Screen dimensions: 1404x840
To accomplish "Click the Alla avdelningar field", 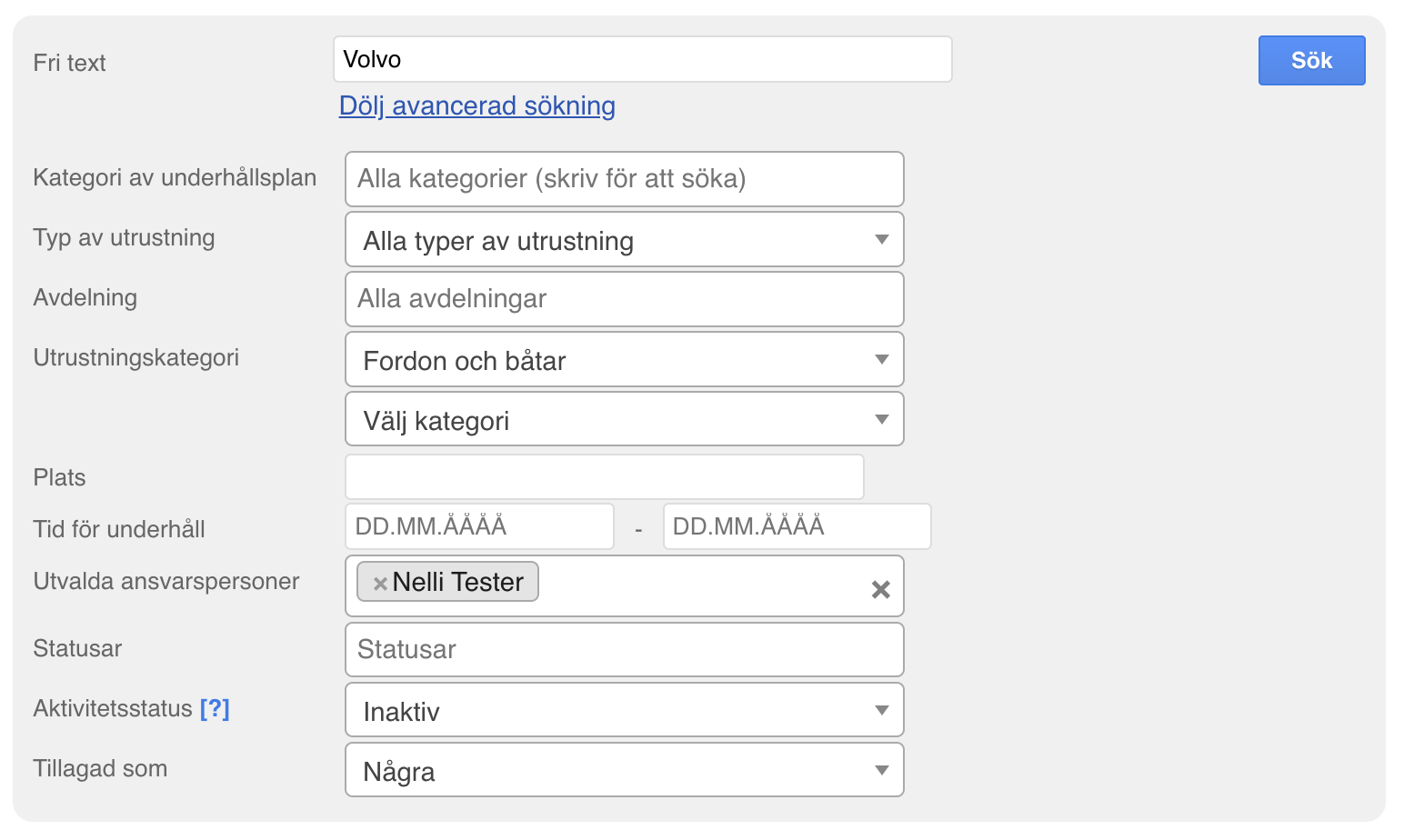I will tap(624, 299).
